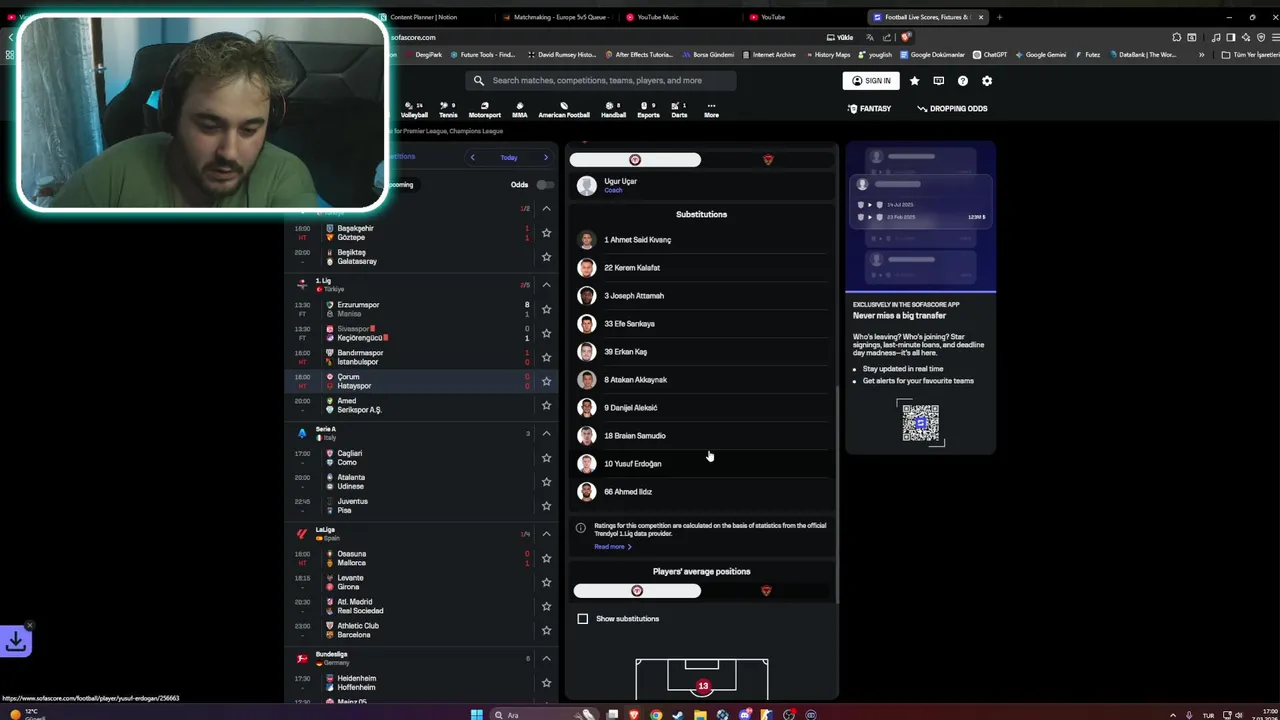Select the Volleyball sport icon
Screen dimensions: 1280x720
[414, 110]
